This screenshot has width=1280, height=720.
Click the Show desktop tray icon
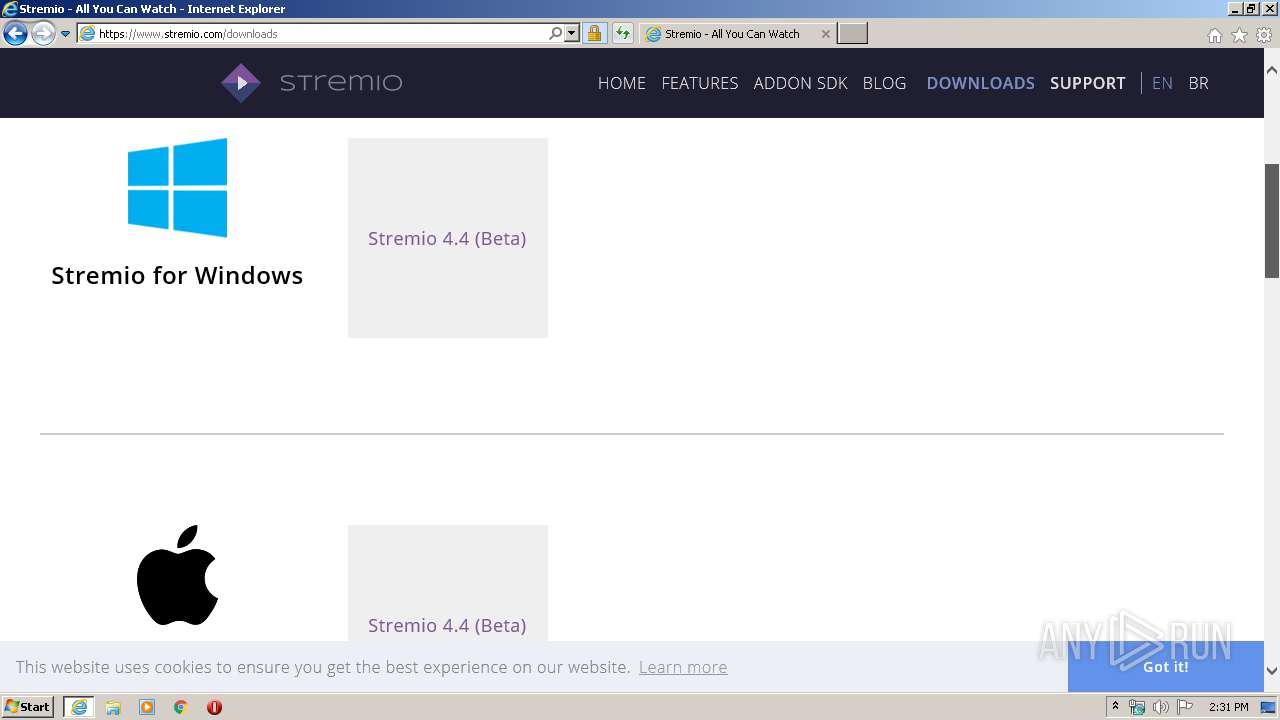pos(1268,707)
